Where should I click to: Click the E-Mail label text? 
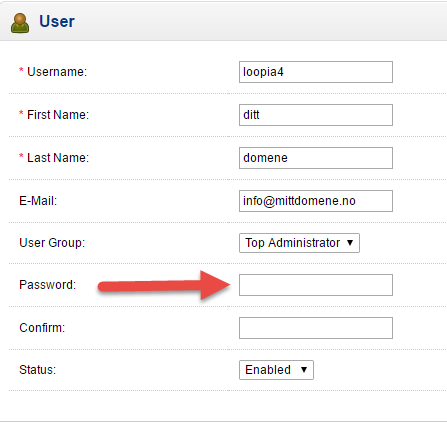38,201
